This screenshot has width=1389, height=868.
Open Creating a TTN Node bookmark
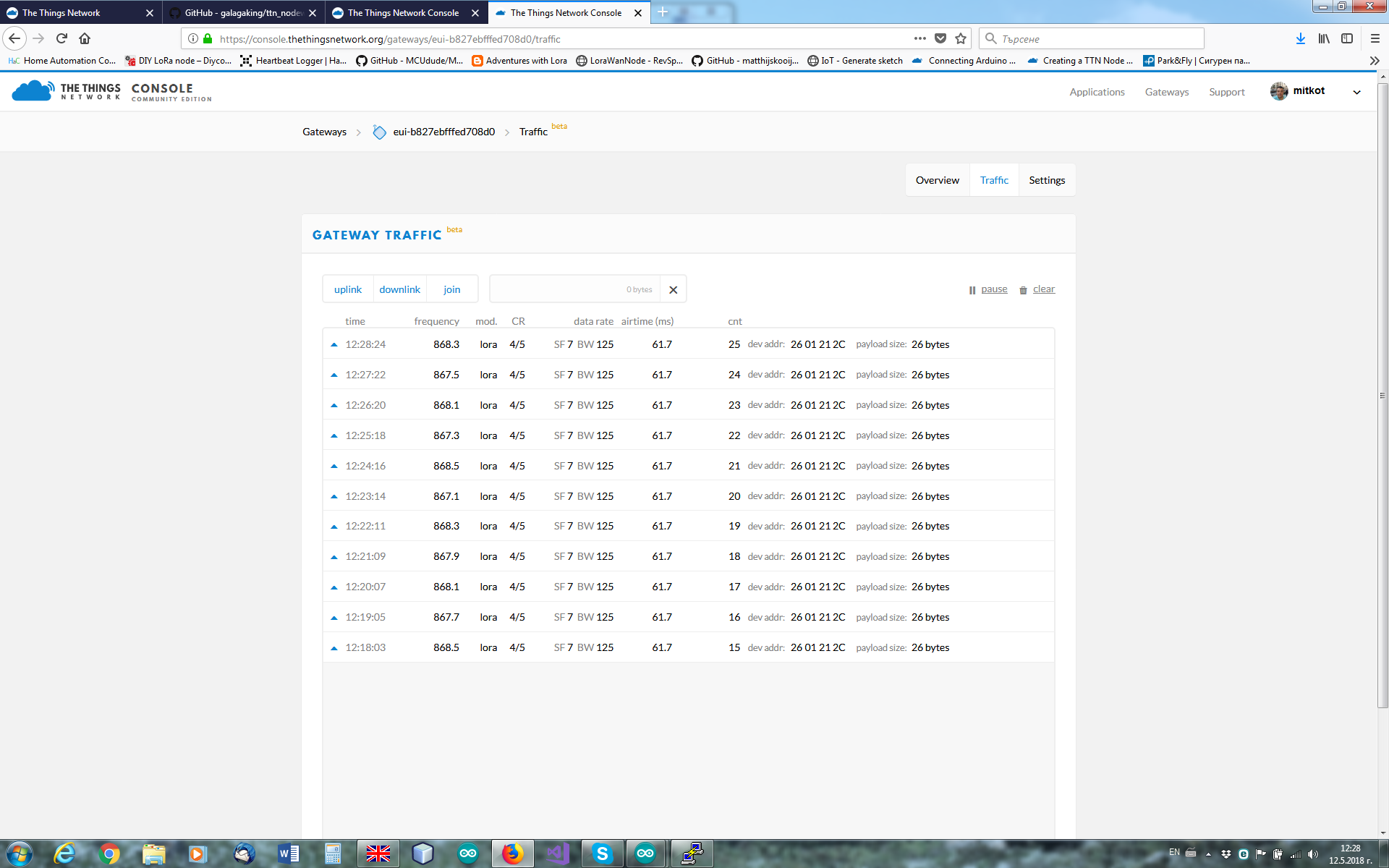coord(1080,61)
